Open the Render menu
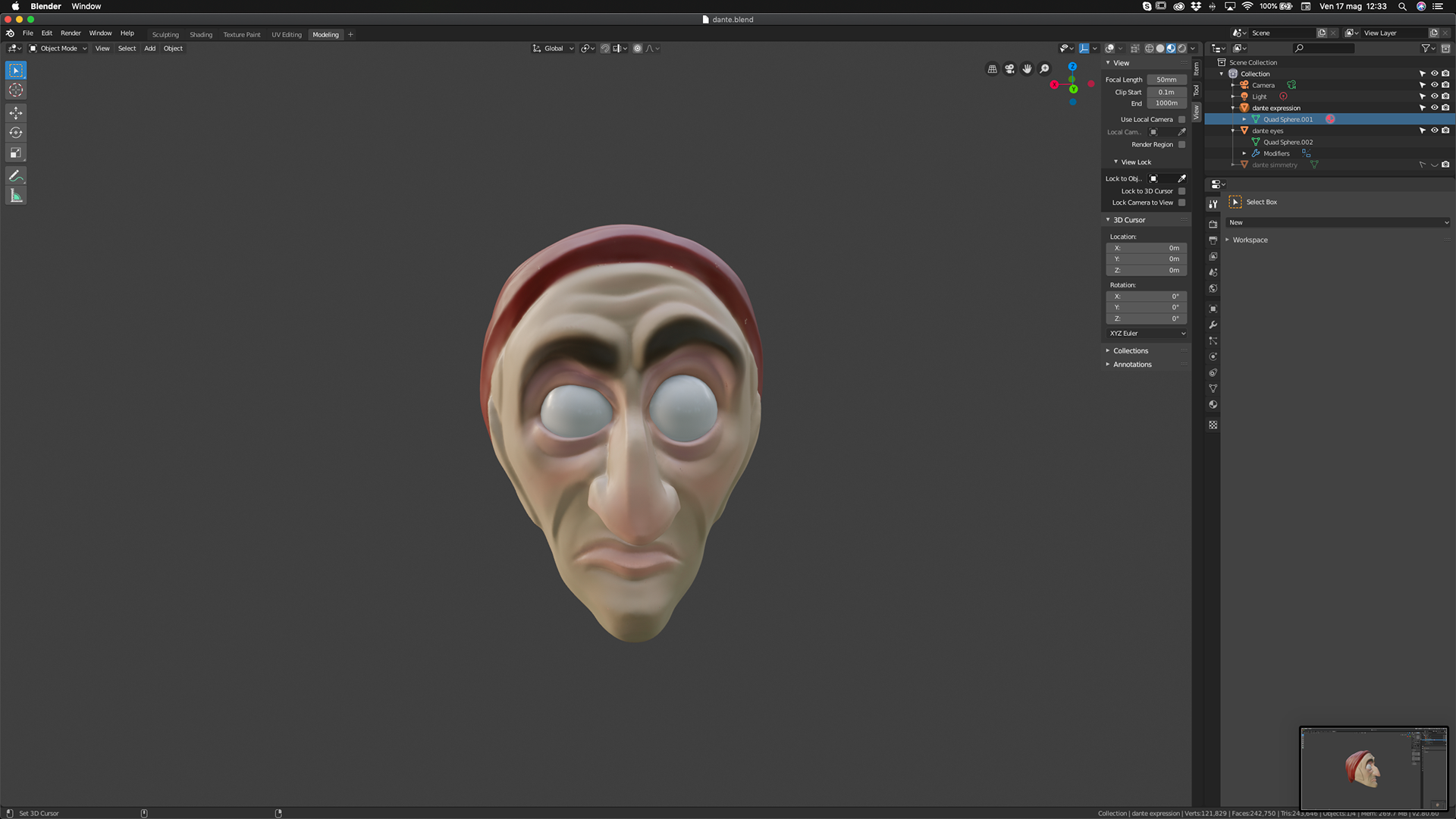The width and height of the screenshot is (1456, 819). click(71, 33)
